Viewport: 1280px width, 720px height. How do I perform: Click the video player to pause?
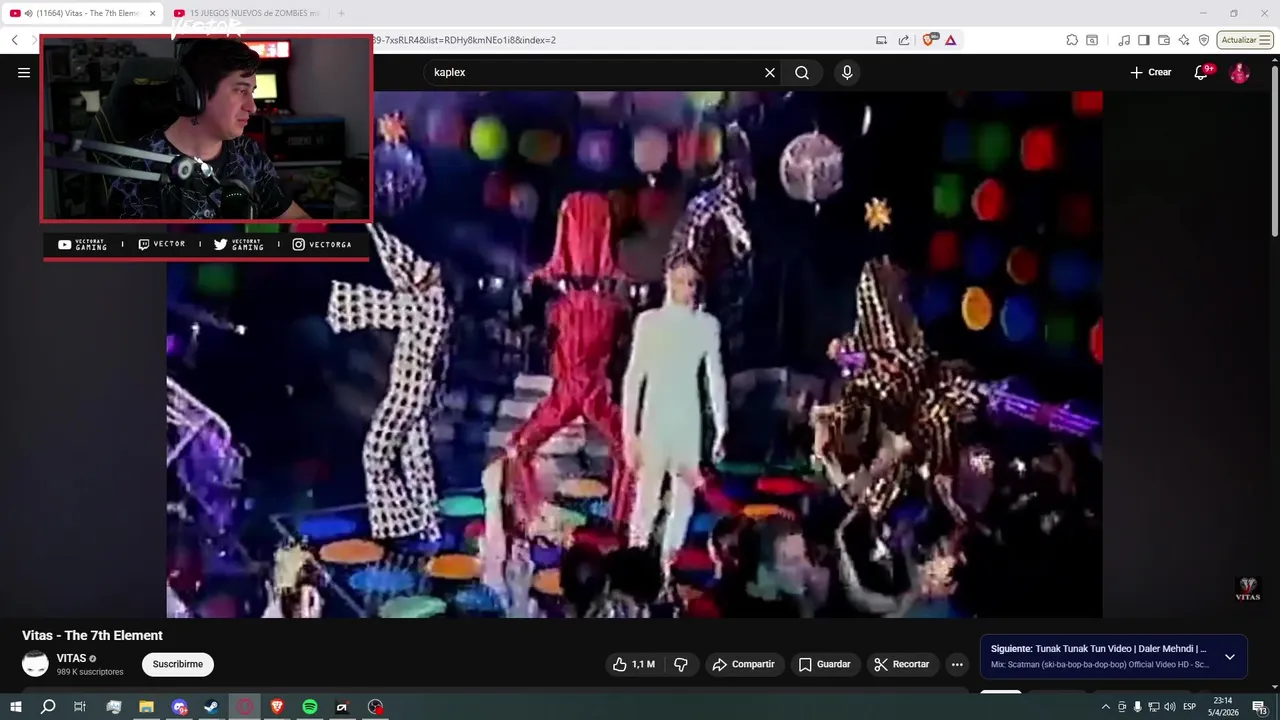[x=634, y=354]
